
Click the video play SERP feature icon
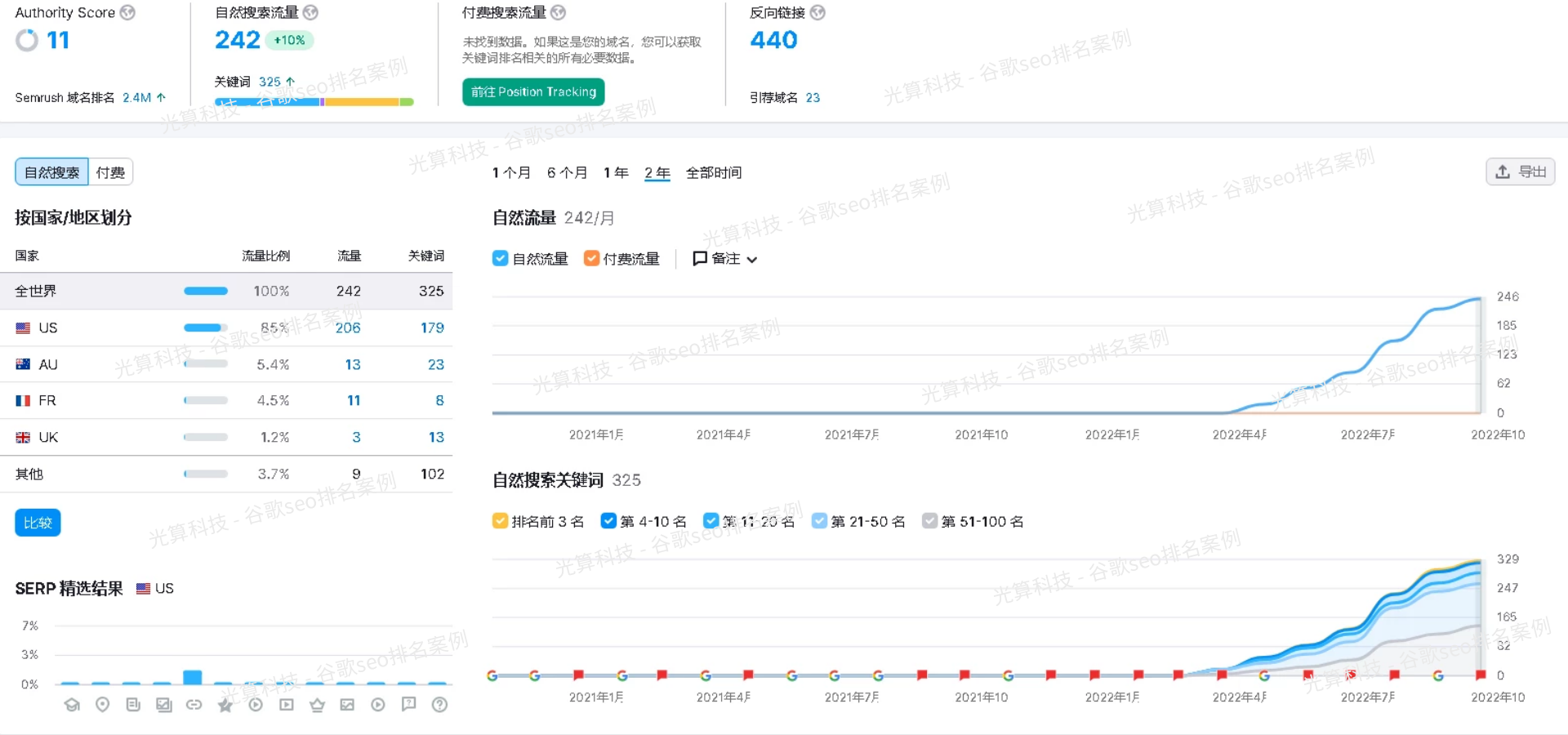[255, 705]
